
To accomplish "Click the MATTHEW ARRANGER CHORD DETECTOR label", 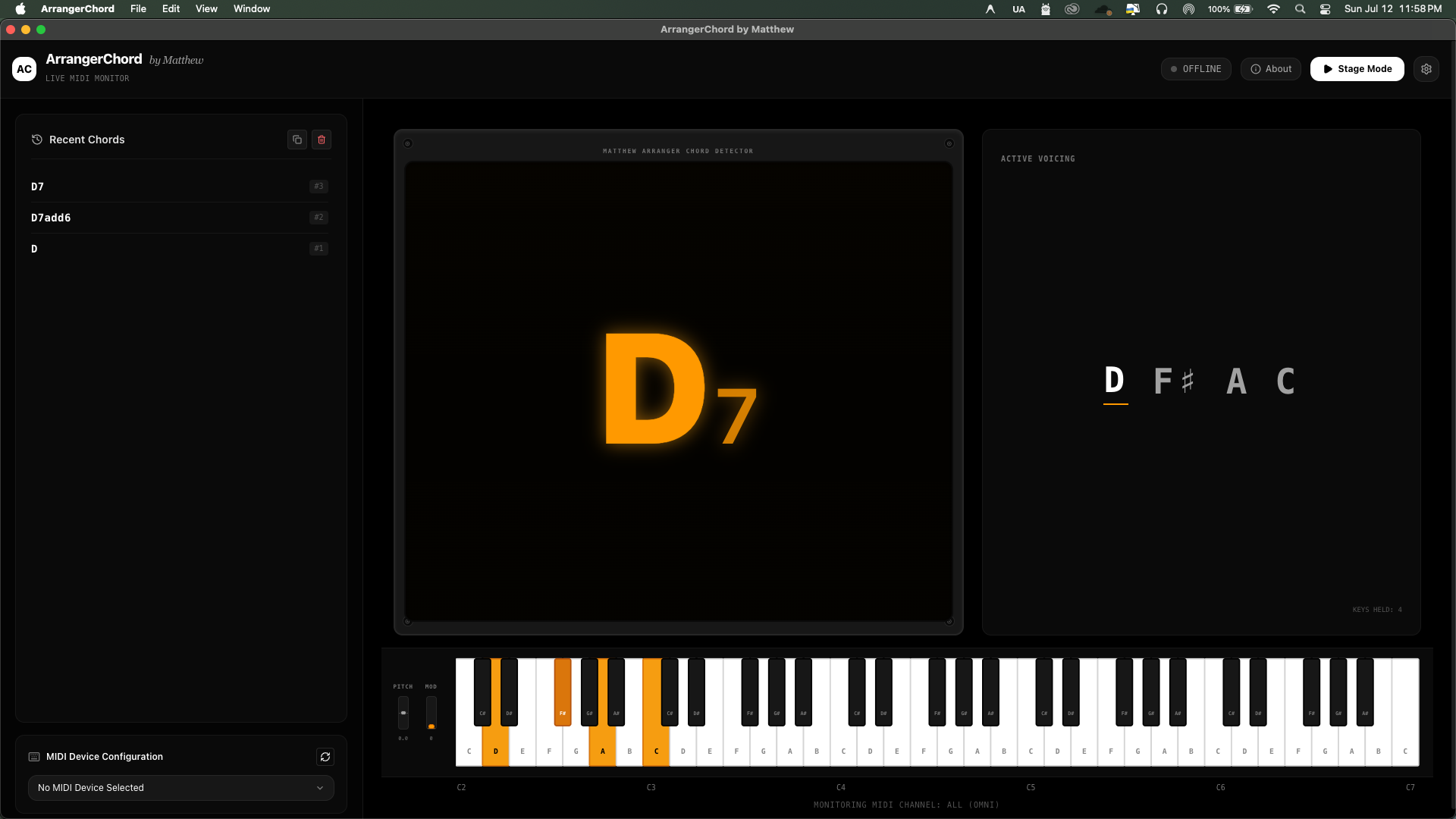I will [x=678, y=151].
